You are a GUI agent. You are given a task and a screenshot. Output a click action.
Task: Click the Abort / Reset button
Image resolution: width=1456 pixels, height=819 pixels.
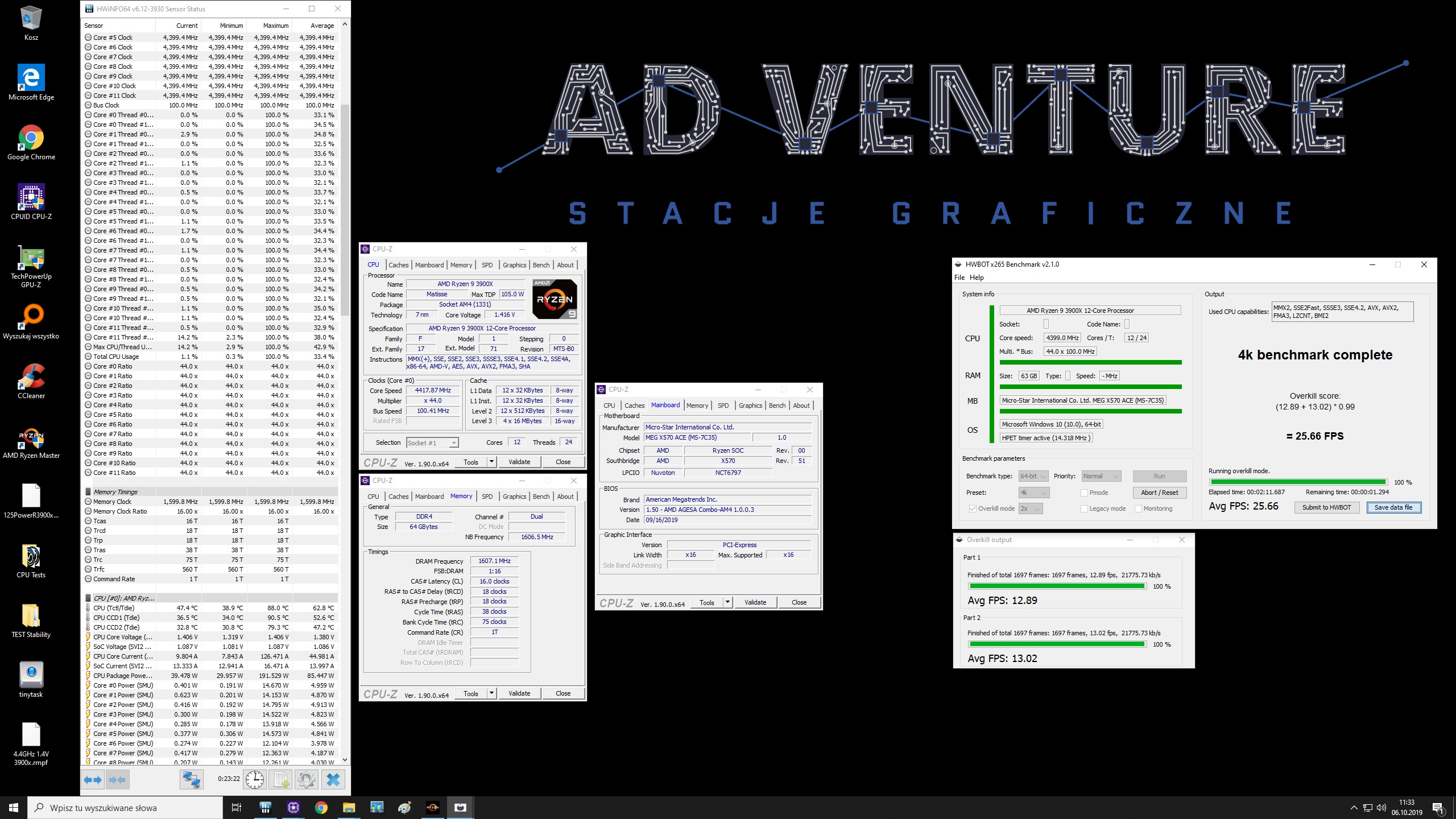coord(1160,493)
